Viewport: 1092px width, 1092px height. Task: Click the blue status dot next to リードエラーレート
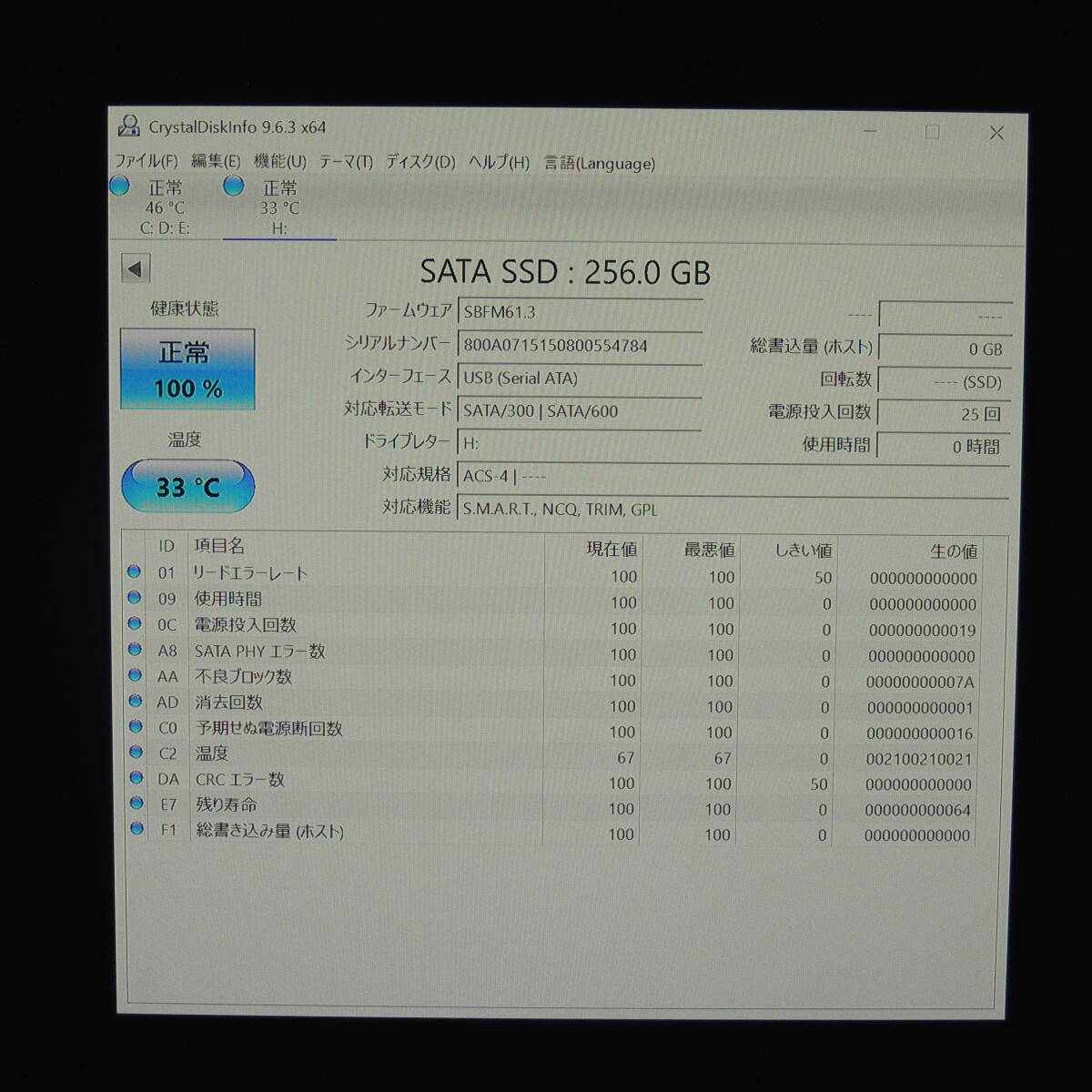[x=136, y=574]
